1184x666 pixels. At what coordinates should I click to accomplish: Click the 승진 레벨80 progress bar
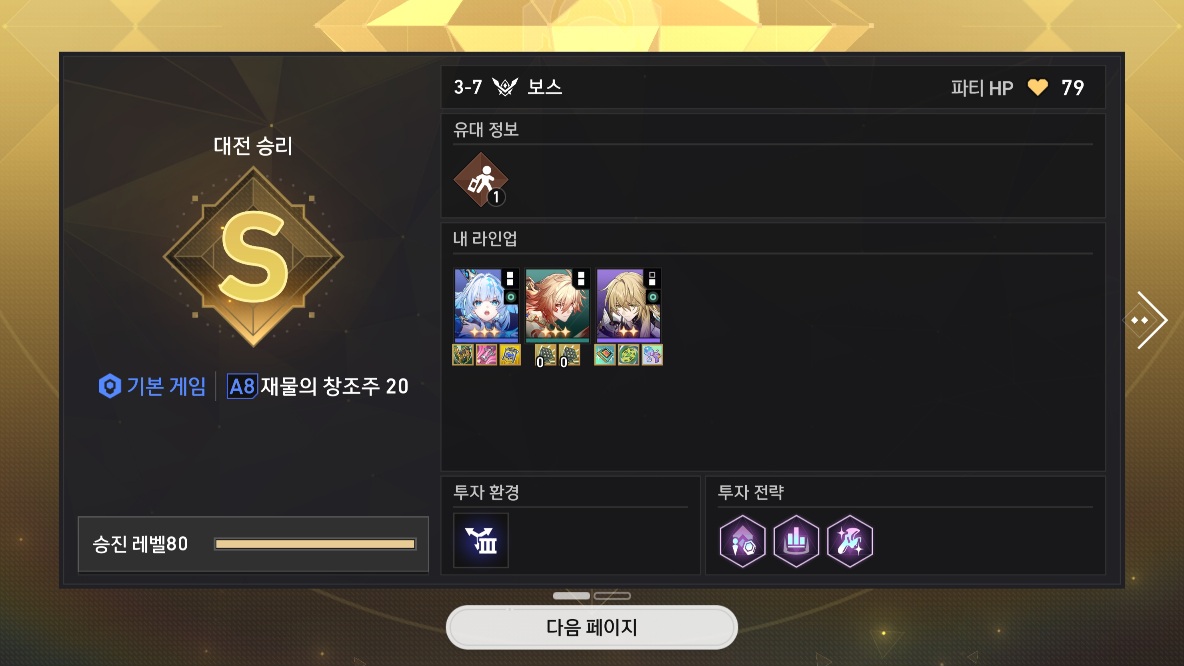315,544
